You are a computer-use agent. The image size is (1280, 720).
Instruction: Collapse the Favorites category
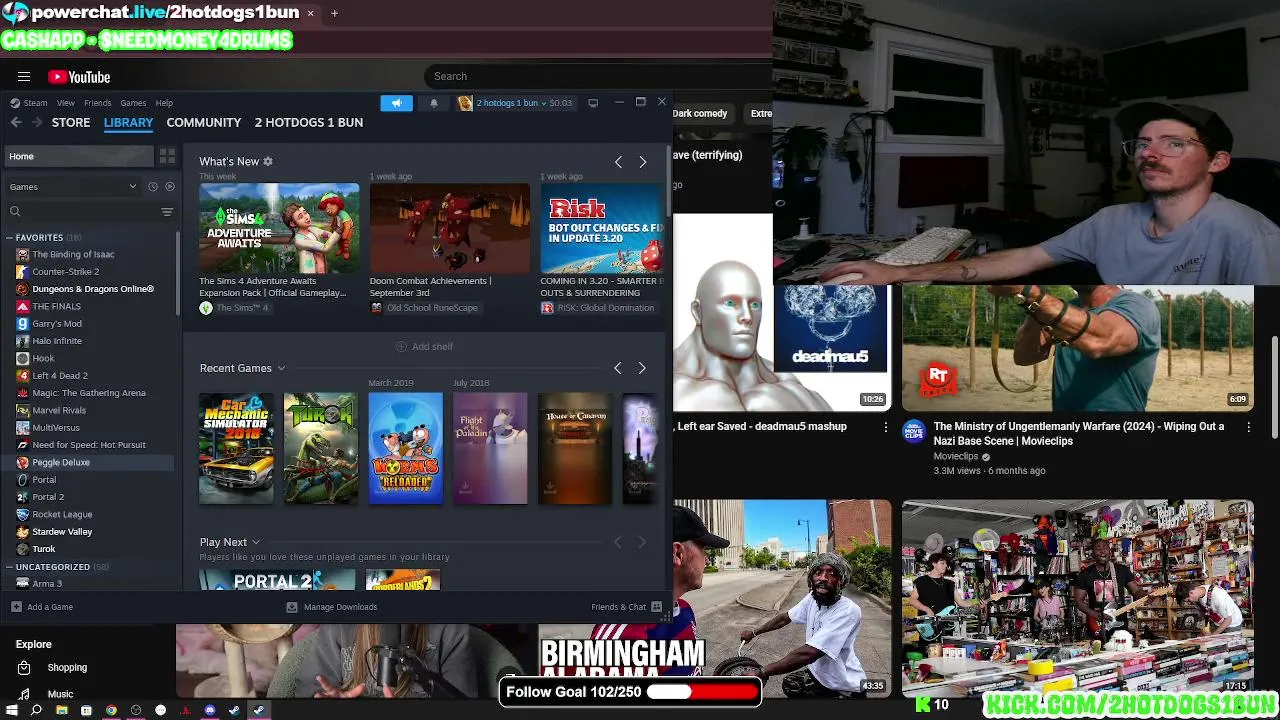point(9,238)
